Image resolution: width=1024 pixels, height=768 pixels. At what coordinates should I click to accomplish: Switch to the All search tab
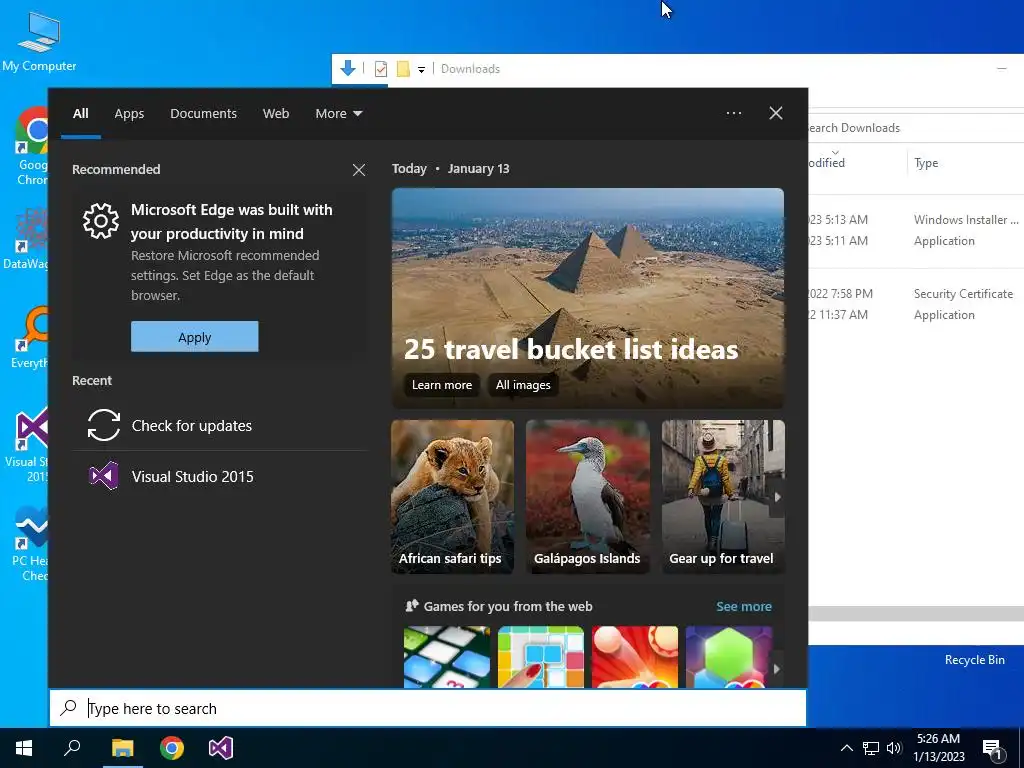coord(80,114)
